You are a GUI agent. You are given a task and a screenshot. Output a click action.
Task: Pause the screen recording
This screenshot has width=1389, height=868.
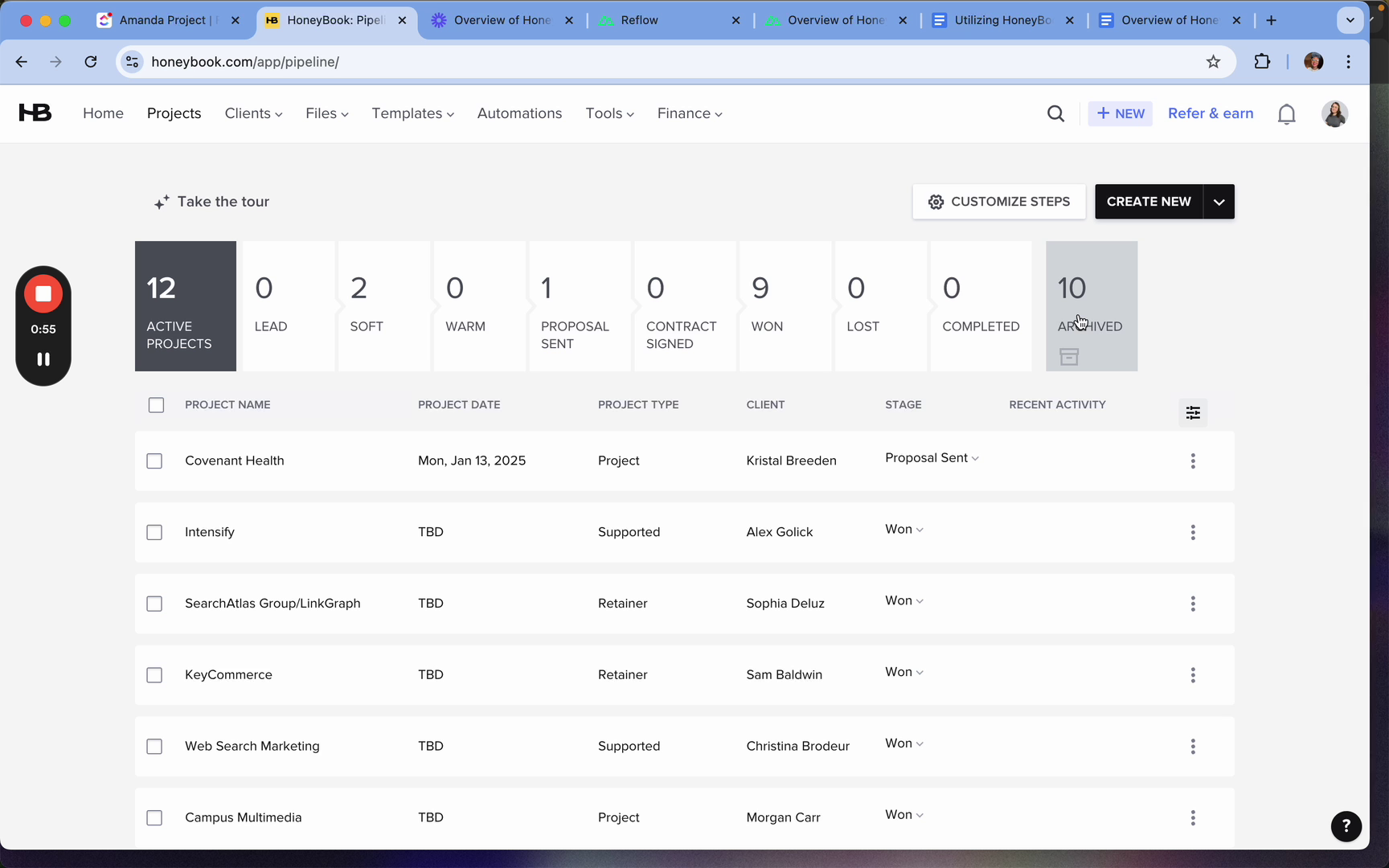43,359
